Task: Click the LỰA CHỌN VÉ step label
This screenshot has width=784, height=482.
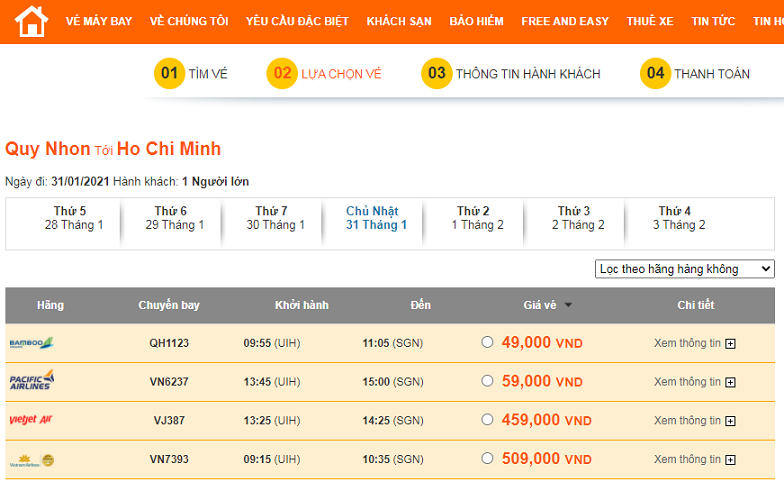Action: [341, 74]
